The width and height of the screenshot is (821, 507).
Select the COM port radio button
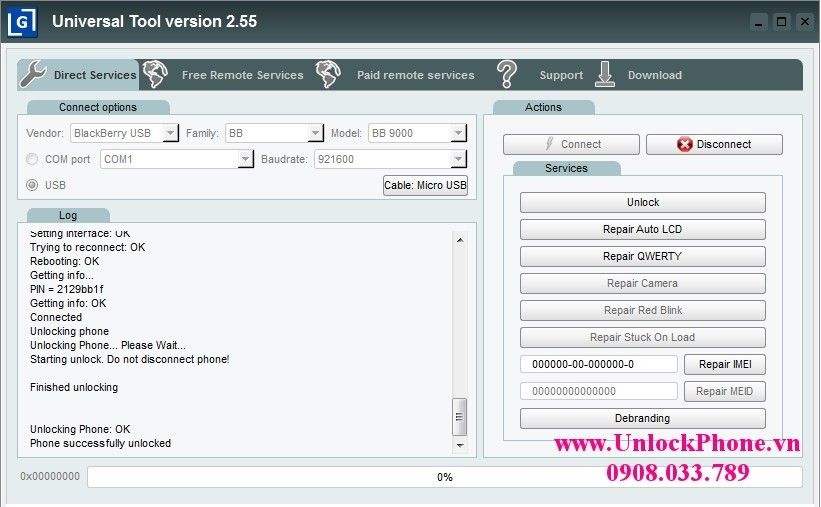[33, 159]
